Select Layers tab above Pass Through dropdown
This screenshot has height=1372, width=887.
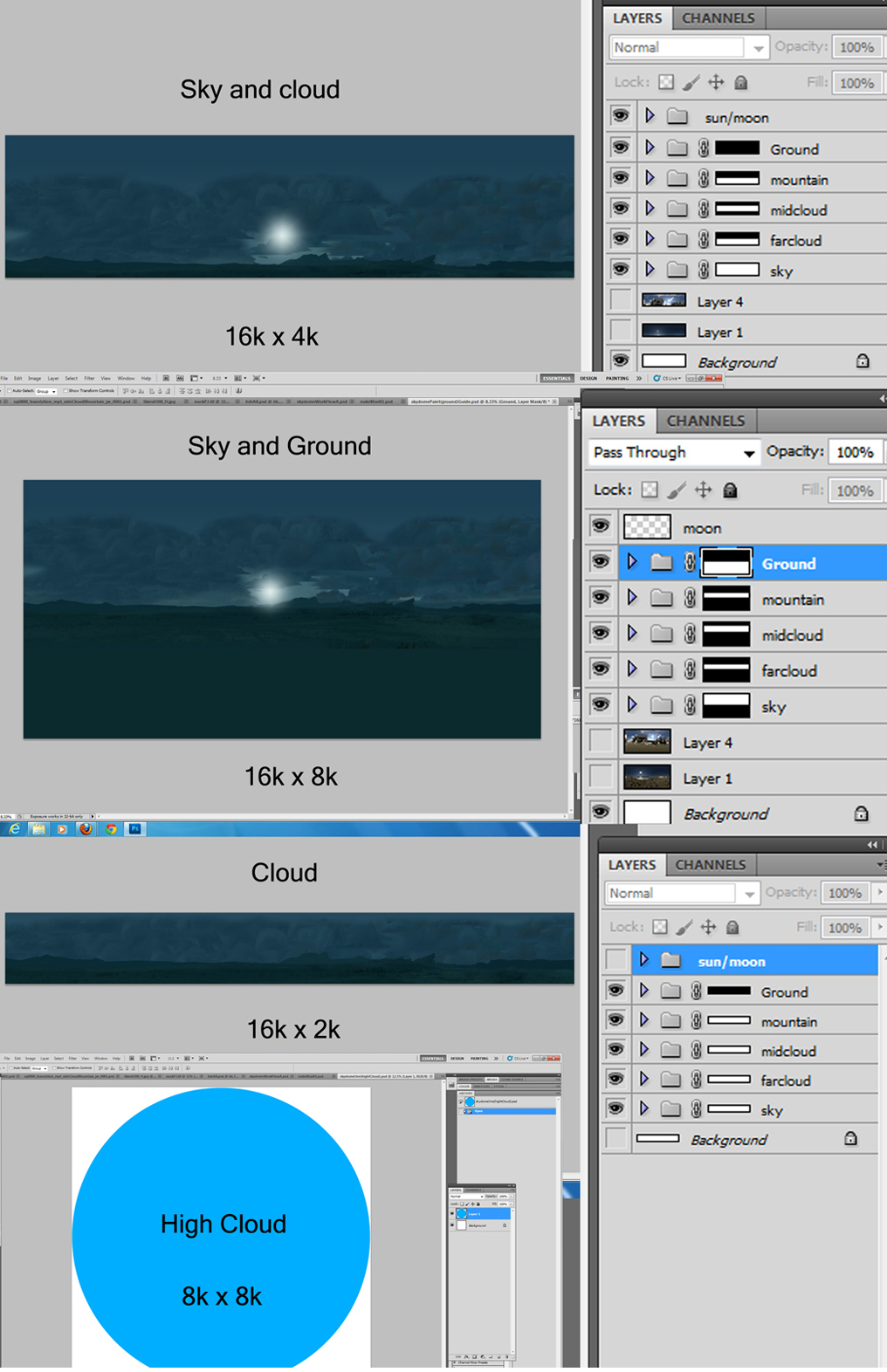[618, 421]
